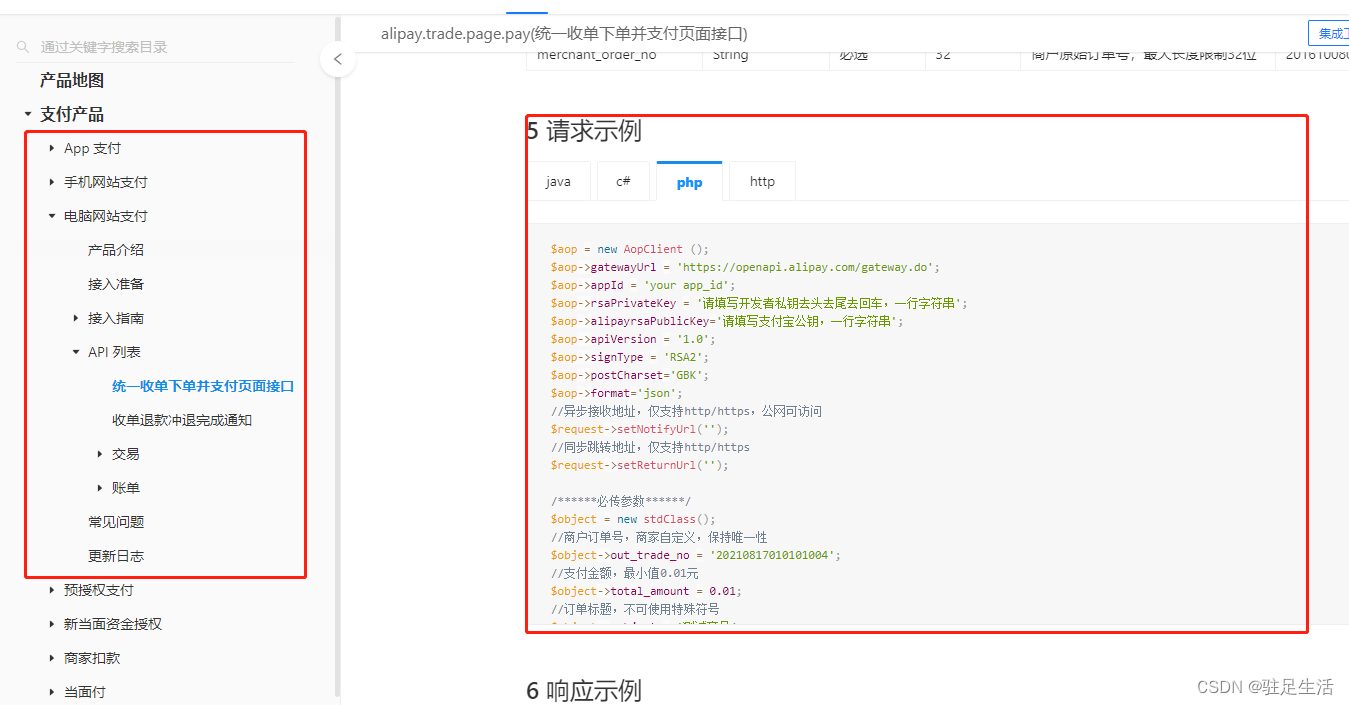Click the out_trade_no code line
This screenshot has width=1349, height=705.
click(x=696, y=555)
